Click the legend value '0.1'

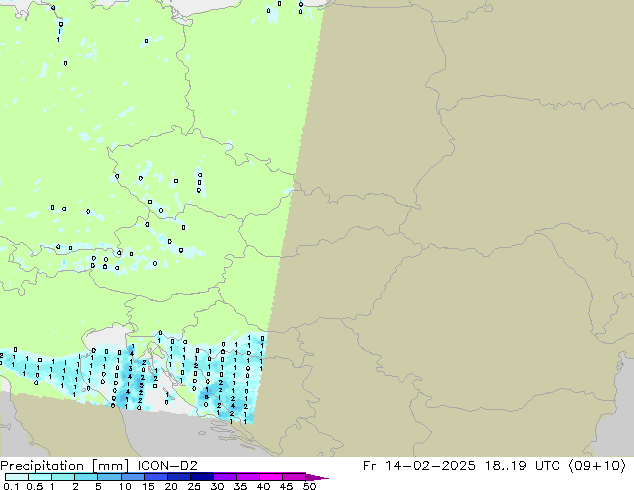(x=11, y=486)
